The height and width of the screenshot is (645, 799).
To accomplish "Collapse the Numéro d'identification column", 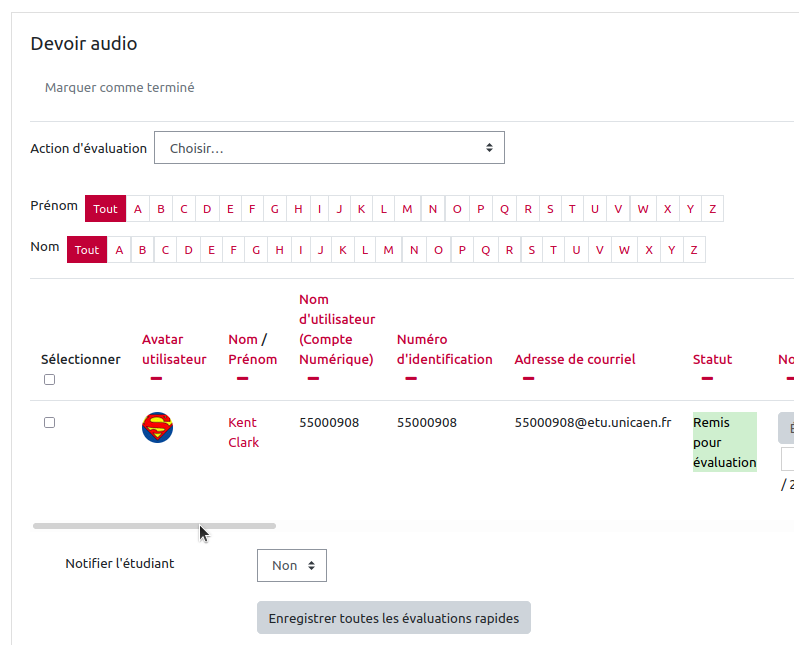I will click(411, 379).
